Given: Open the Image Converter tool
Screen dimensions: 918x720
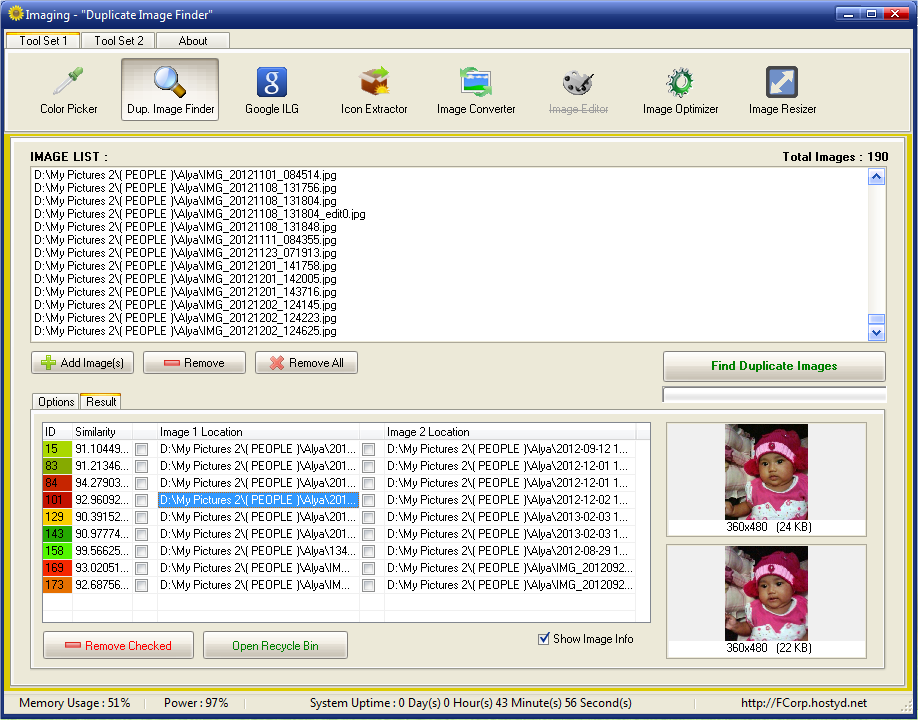Looking at the screenshot, I should click(x=475, y=90).
